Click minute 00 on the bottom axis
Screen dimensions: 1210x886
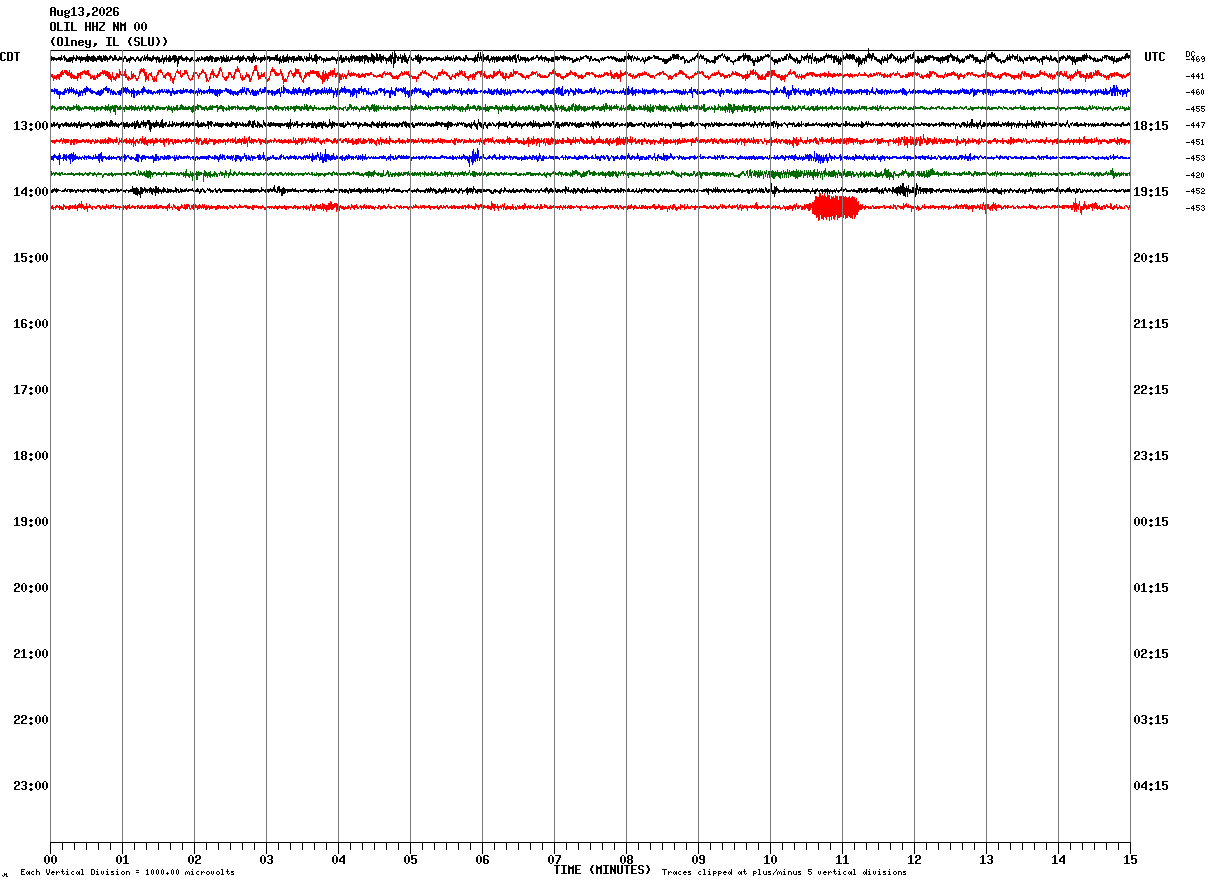(x=50, y=859)
